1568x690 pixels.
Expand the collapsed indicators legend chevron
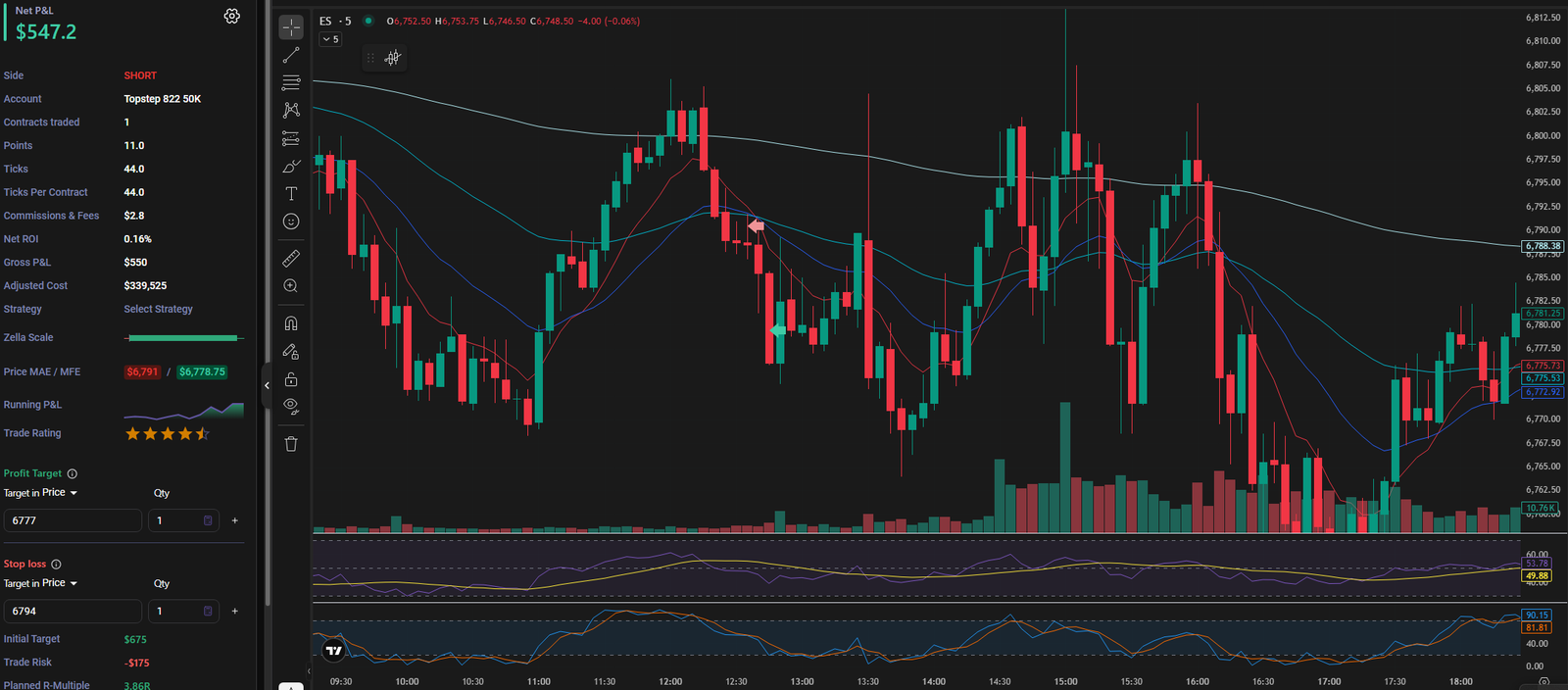[331, 39]
